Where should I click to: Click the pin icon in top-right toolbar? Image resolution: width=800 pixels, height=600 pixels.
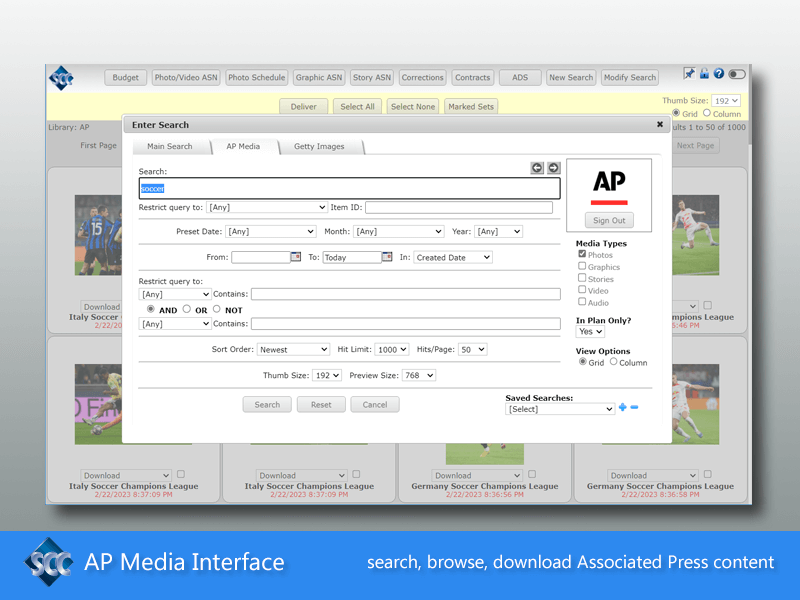coord(689,73)
